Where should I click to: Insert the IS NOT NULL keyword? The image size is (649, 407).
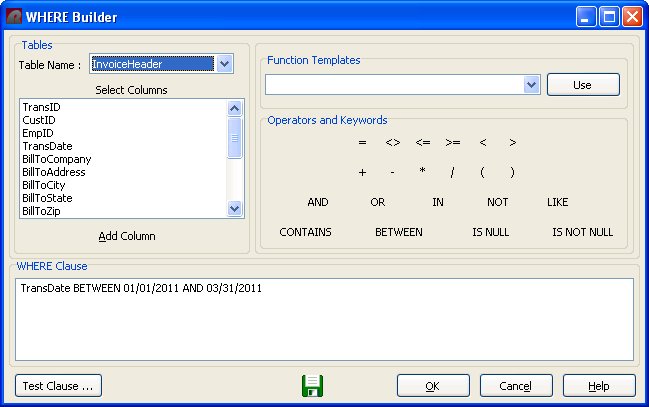click(582, 232)
